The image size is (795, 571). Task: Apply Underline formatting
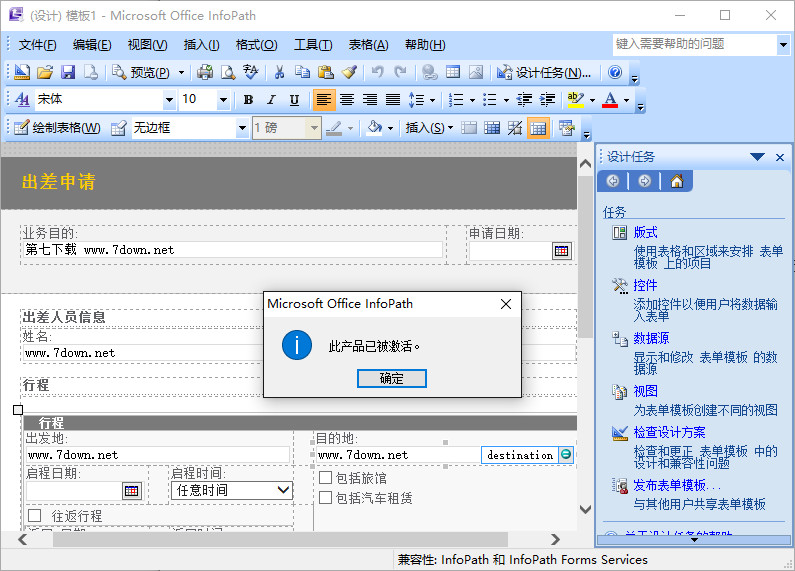pyautogui.click(x=294, y=100)
